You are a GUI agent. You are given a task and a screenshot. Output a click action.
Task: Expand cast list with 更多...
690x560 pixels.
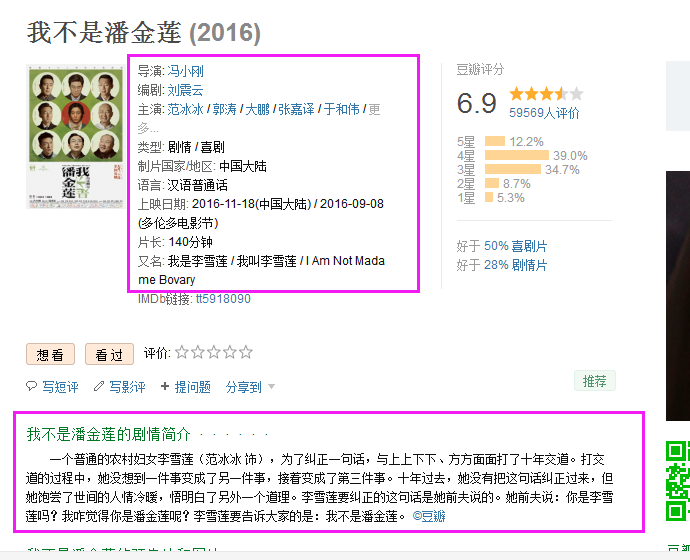pos(374,109)
